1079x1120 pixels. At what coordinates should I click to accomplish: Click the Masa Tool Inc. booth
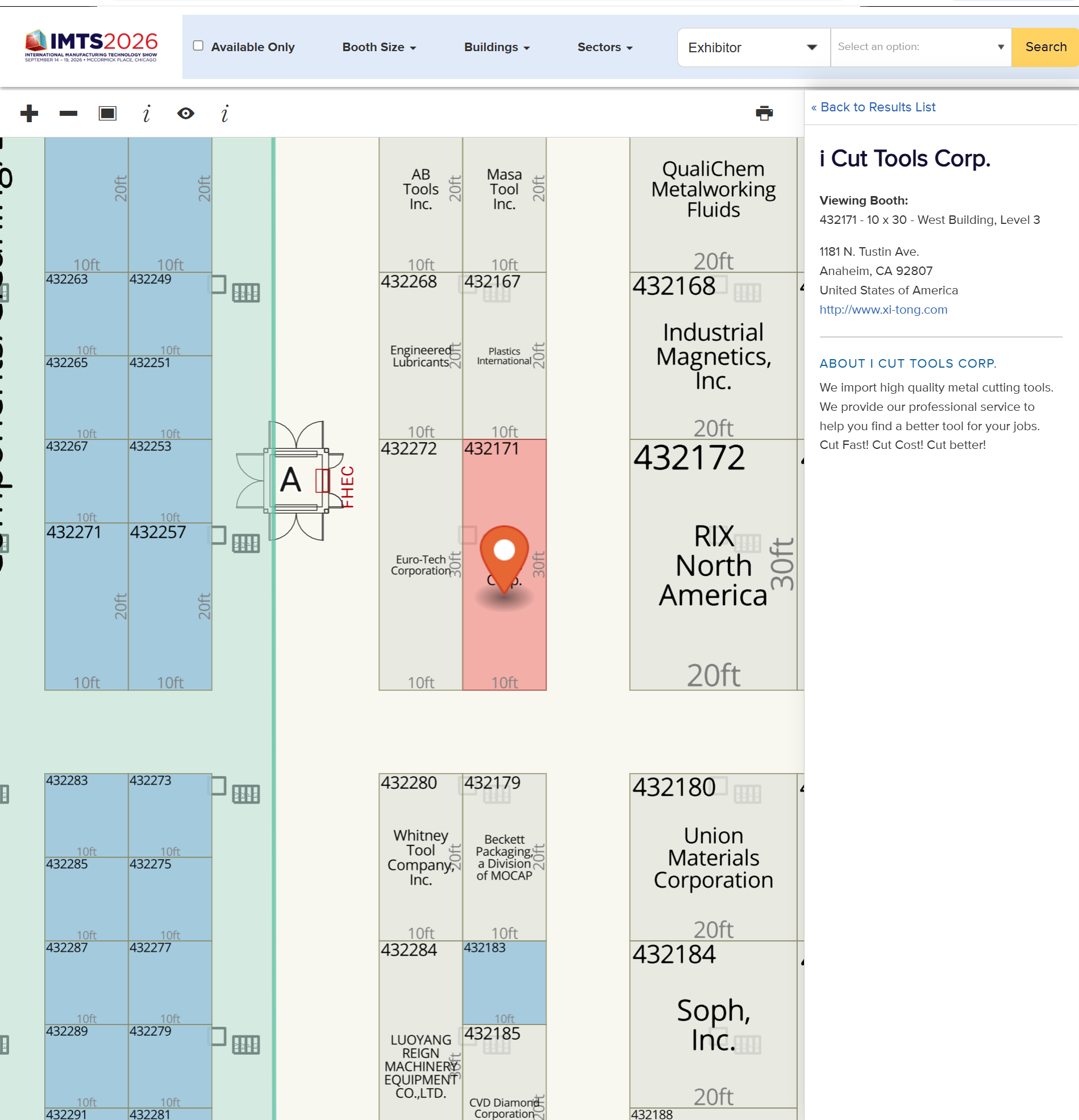(x=504, y=205)
